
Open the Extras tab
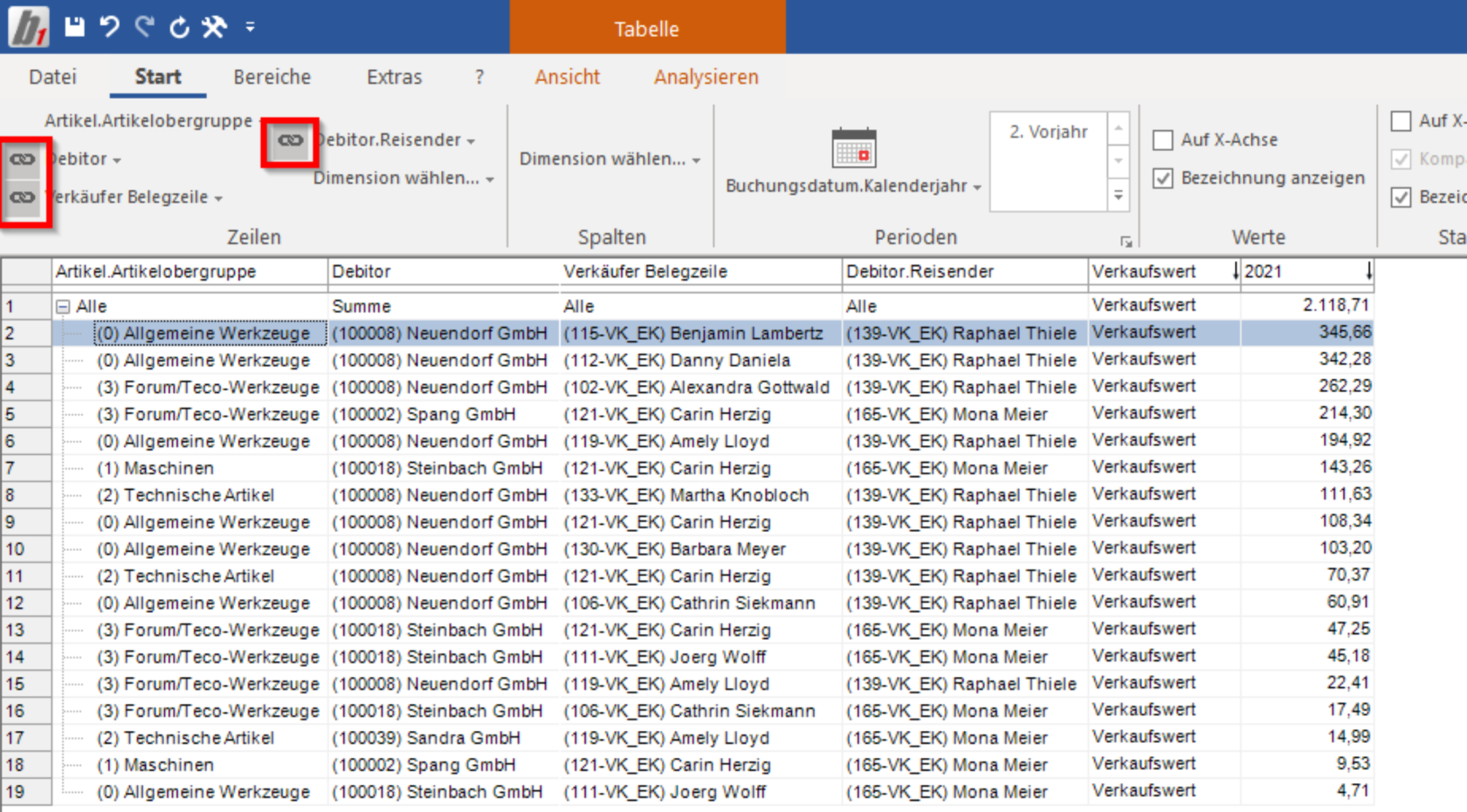point(394,77)
